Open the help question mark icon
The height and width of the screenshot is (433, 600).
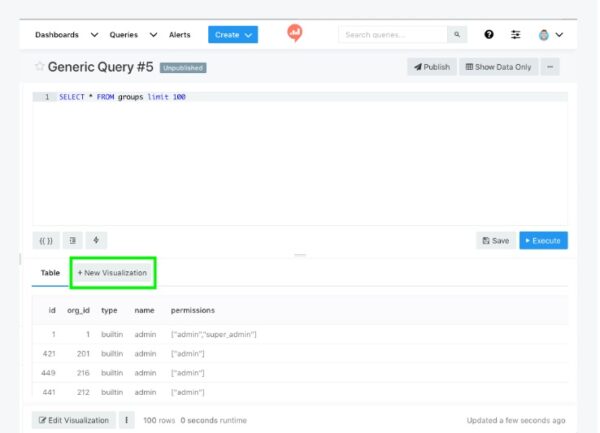tap(489, 35)
